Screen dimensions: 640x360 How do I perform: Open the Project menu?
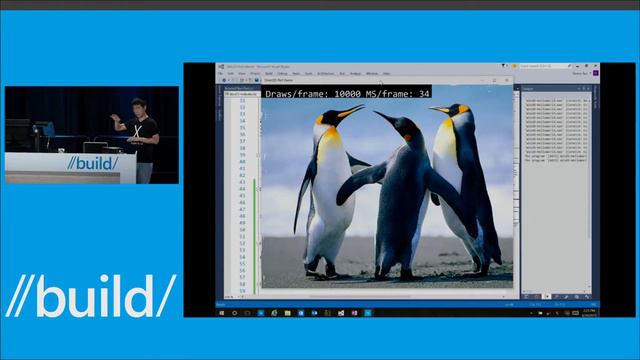pos(255,73)
